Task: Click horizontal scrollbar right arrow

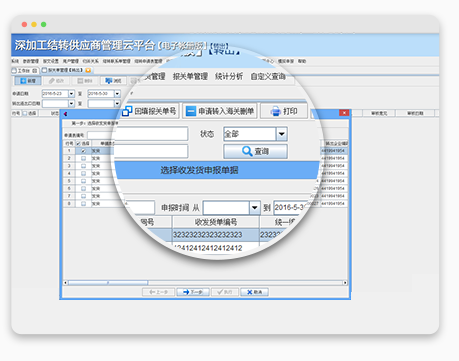Action: coord(345,283)
